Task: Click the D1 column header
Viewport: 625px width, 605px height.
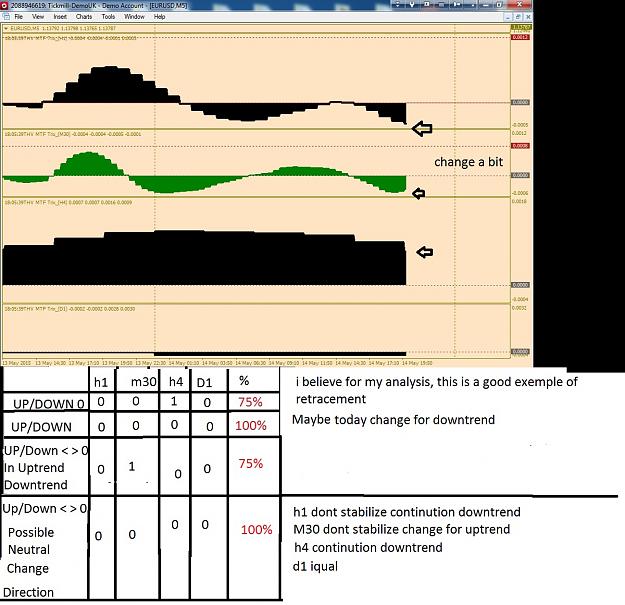Action: 204,383
